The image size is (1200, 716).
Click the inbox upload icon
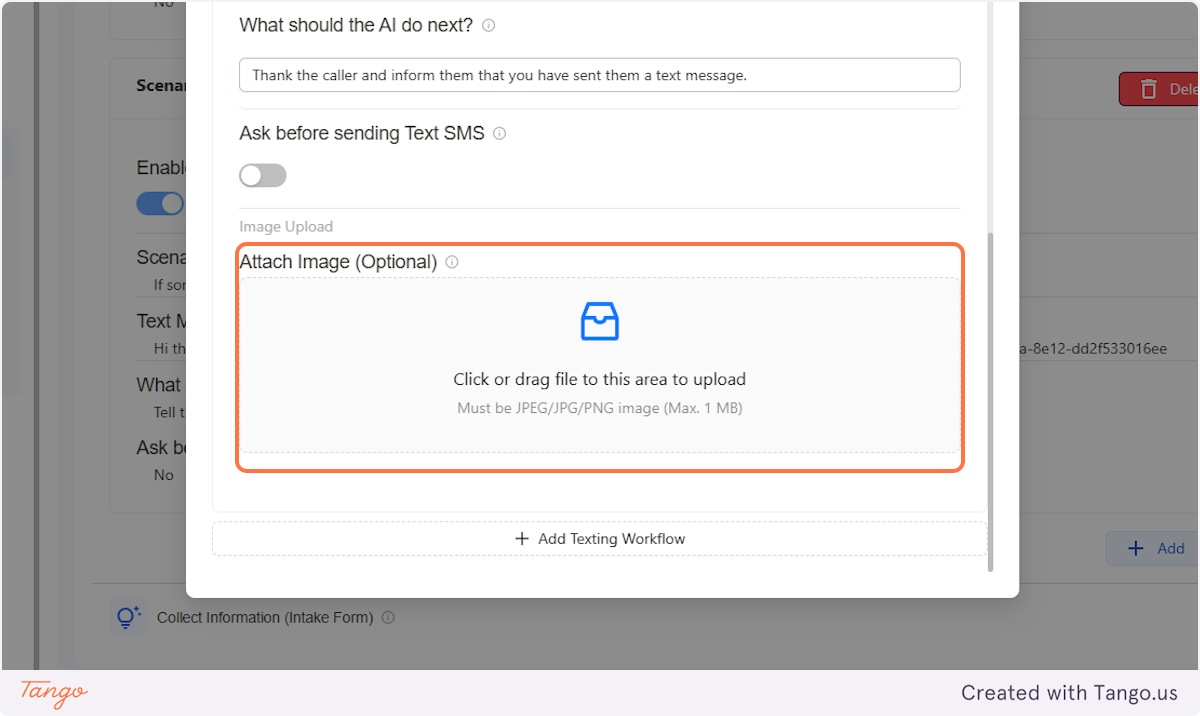[x=600, y=321]
